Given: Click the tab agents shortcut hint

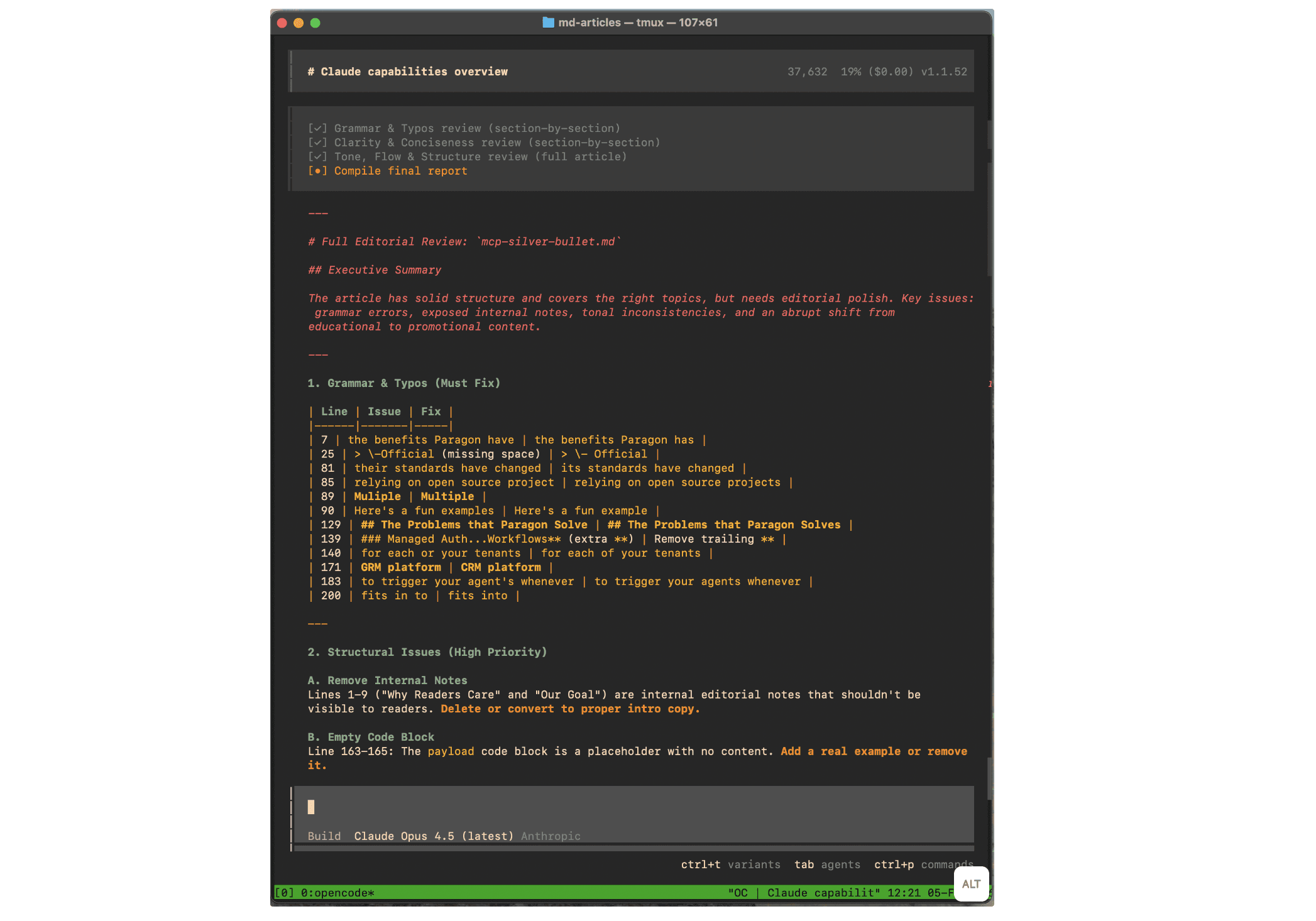Looking at the screenshot, I should click(827, 864).
